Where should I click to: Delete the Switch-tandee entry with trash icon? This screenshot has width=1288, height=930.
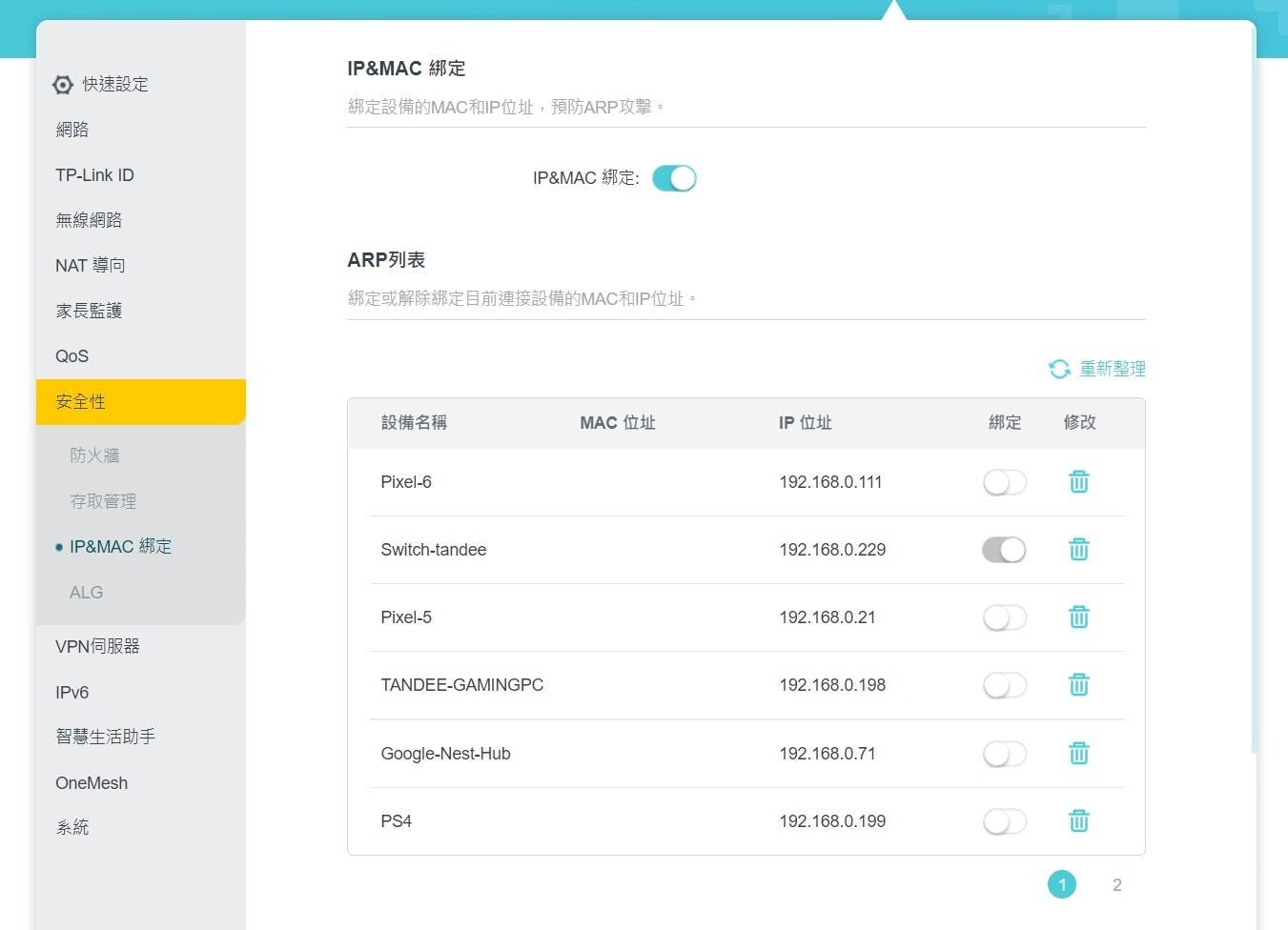(x=1078, y=550)
